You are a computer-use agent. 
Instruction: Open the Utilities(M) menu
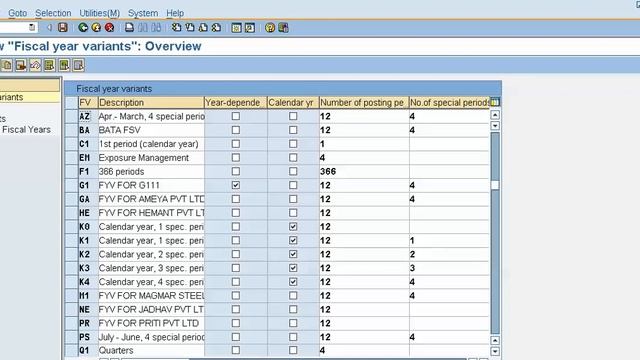pos(100,13)
